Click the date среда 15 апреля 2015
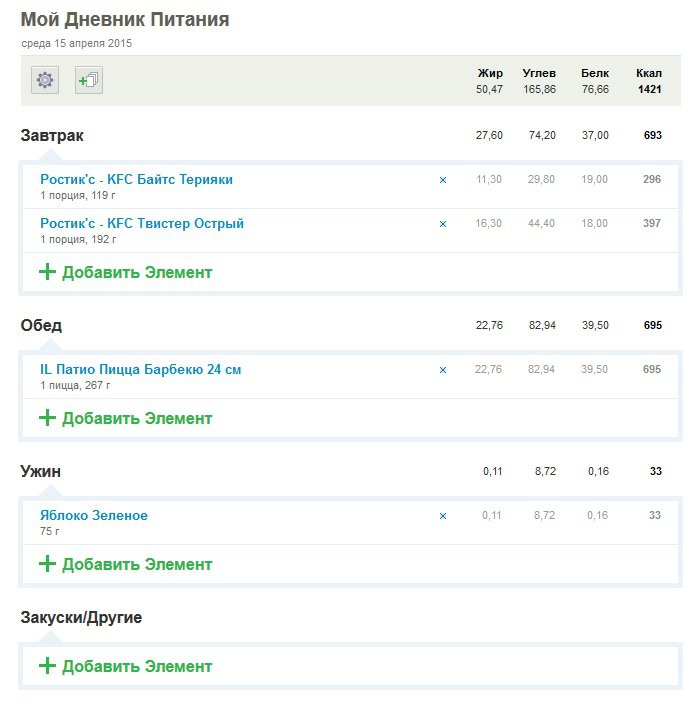The width and height of the screenshot is (699, 726). 76,43
